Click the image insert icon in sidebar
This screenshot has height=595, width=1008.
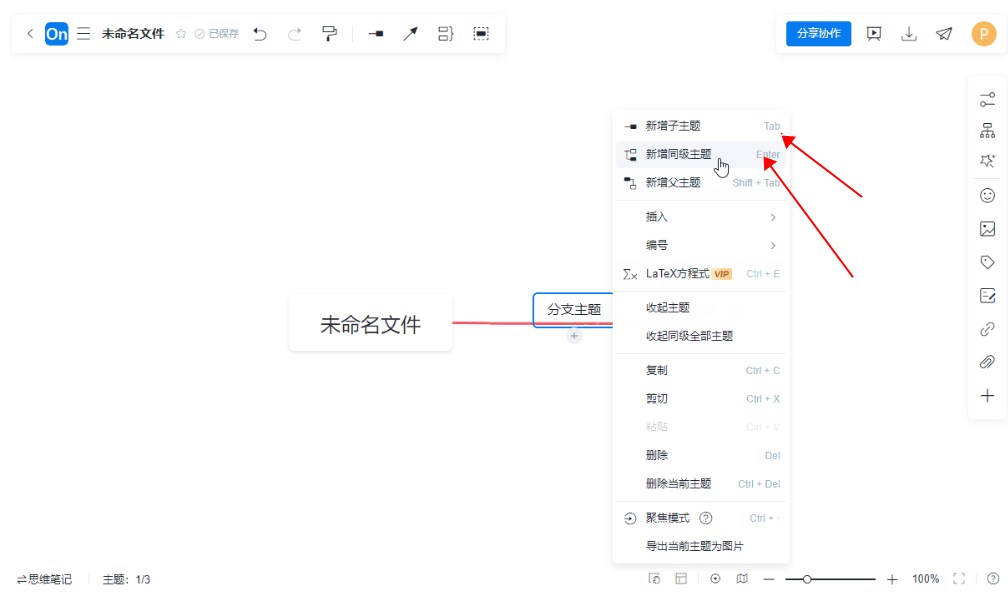[x=987, y=229]
